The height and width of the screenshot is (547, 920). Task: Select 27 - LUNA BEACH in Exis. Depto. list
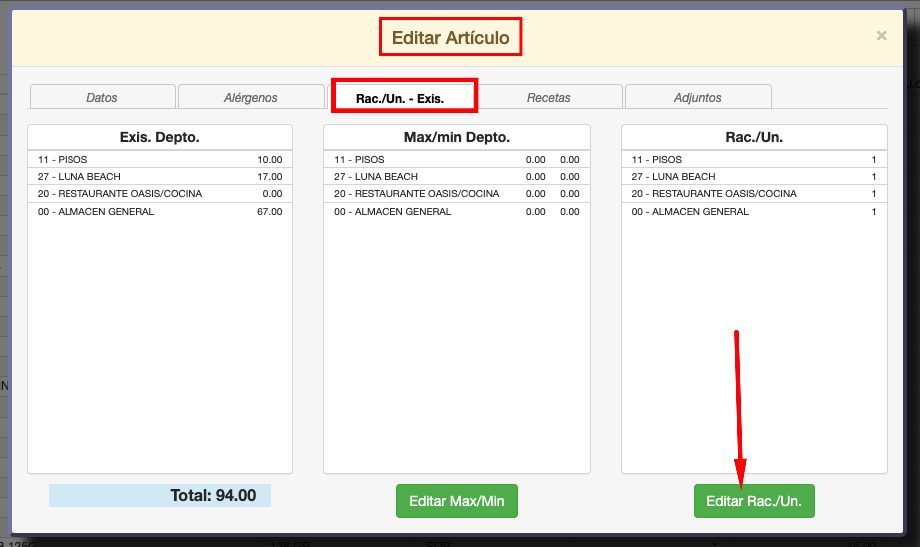[x=159, y=177]
